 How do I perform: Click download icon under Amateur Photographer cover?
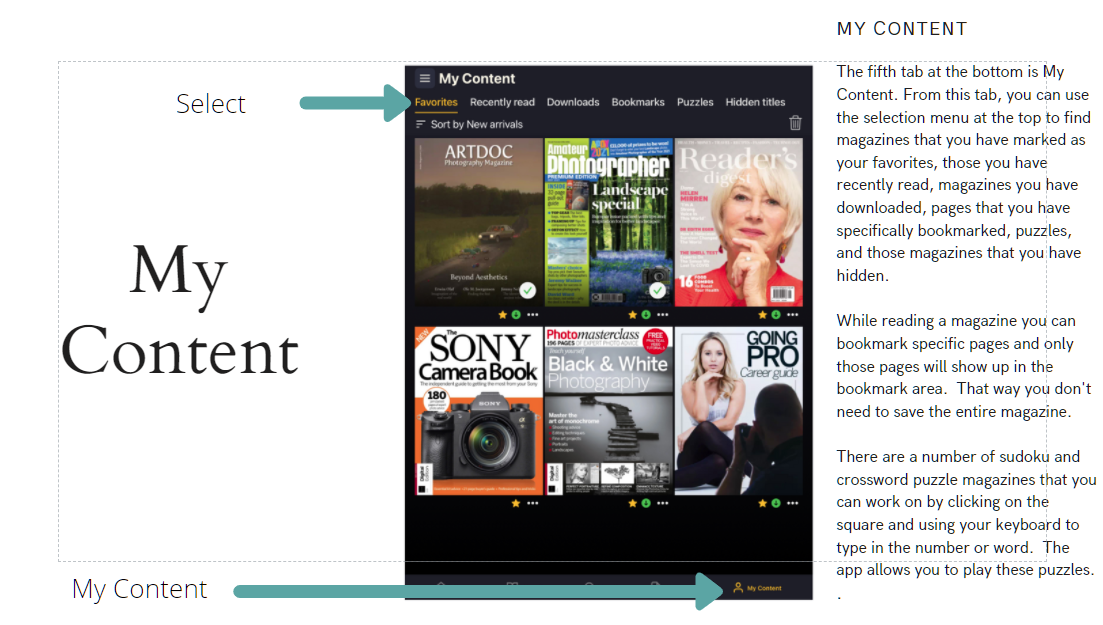coord(646,315)
